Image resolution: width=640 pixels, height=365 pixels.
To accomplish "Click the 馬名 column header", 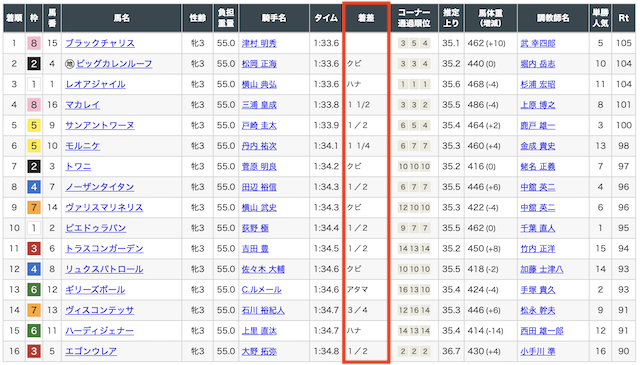I will pos(122,18).
